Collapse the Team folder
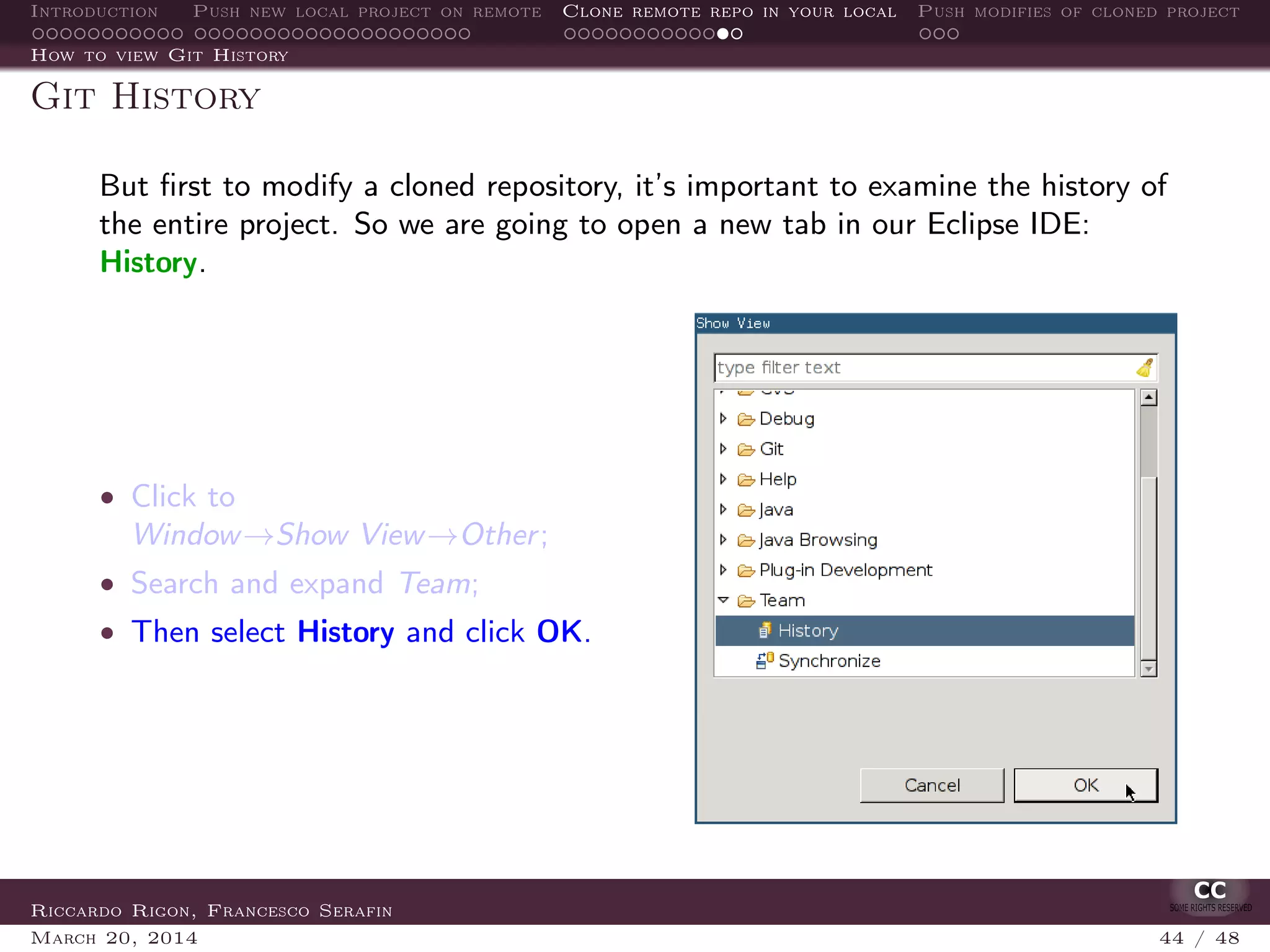Image resolution: width=1270 pixels, height=952 pixels. click(723, 600)
